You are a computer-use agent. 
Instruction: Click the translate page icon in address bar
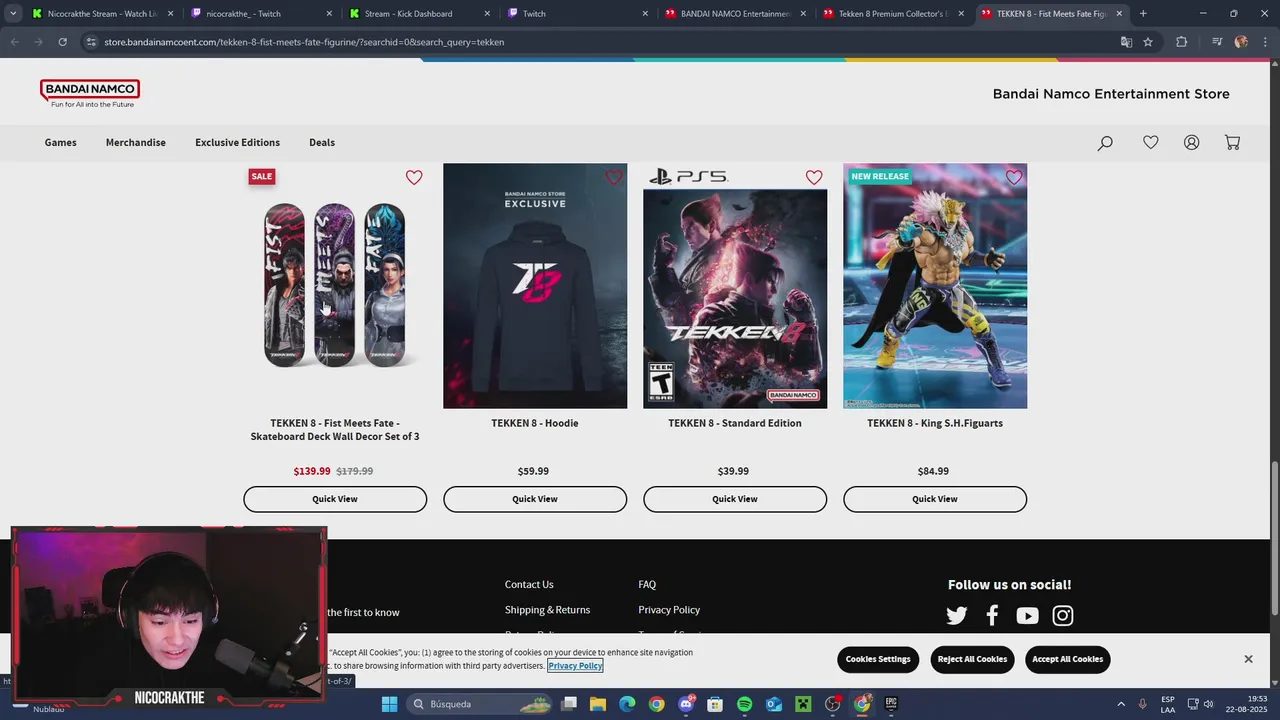tap(1126, 42)
